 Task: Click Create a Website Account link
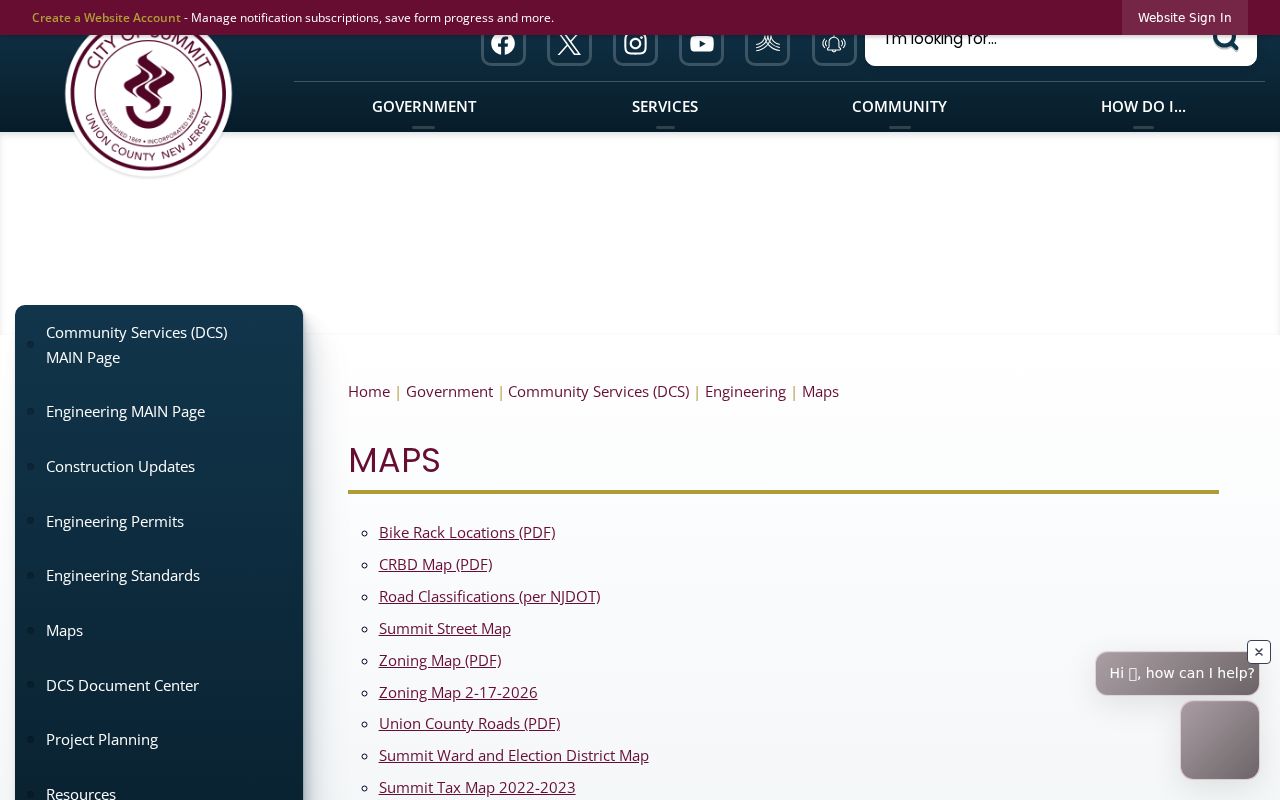pos(106,18)
